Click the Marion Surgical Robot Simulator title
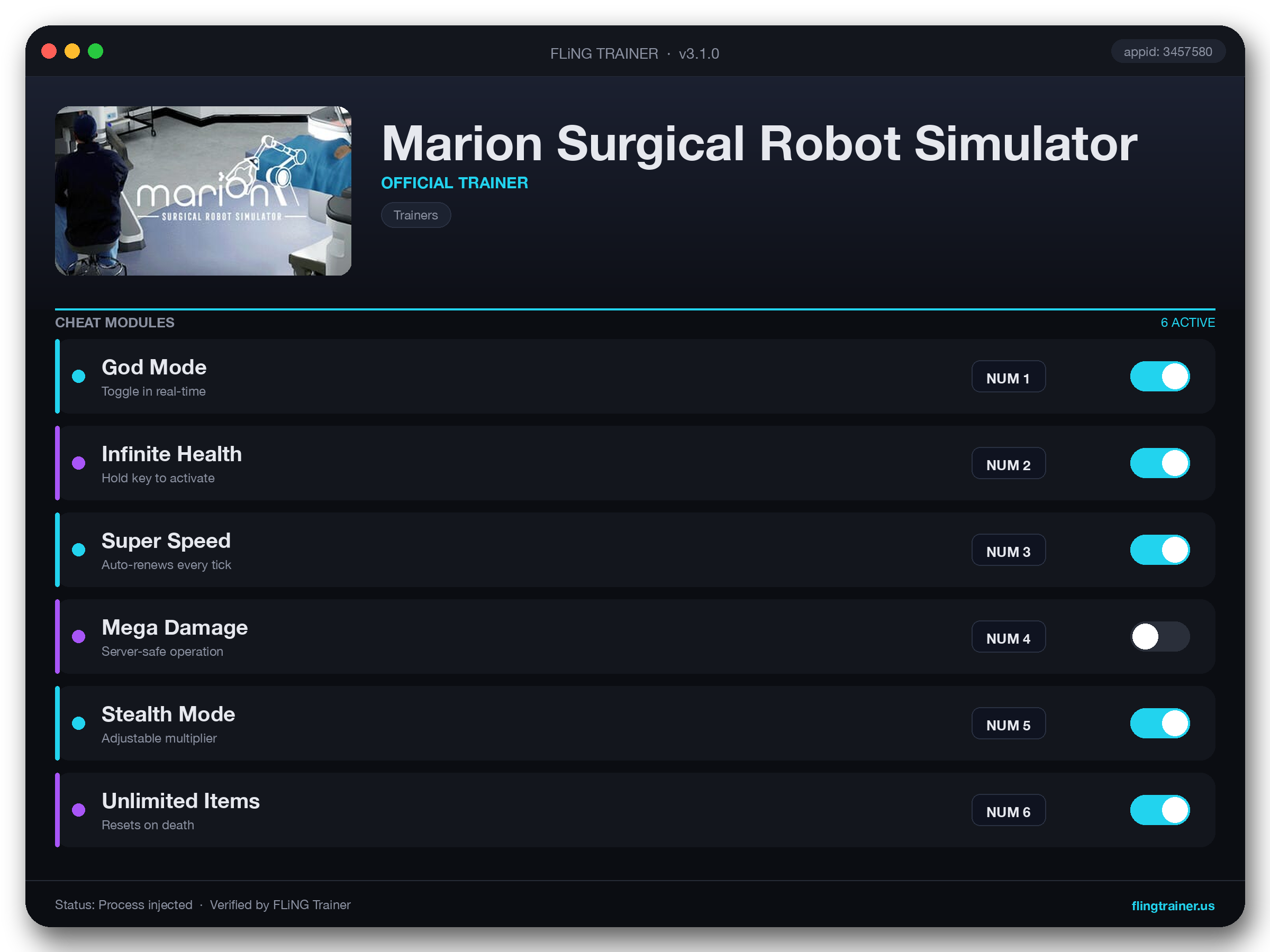The height and width of the screenshot is (952, 1270). coord(759,143)
